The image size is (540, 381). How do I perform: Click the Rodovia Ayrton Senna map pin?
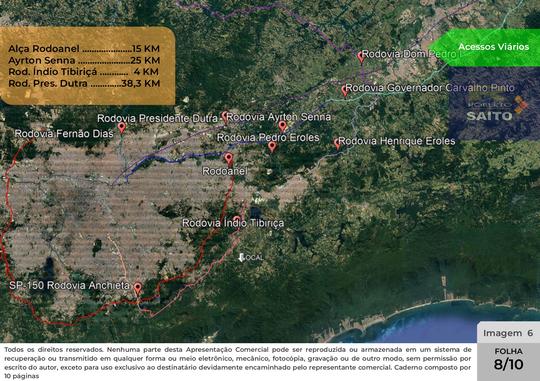coord(282,126)
